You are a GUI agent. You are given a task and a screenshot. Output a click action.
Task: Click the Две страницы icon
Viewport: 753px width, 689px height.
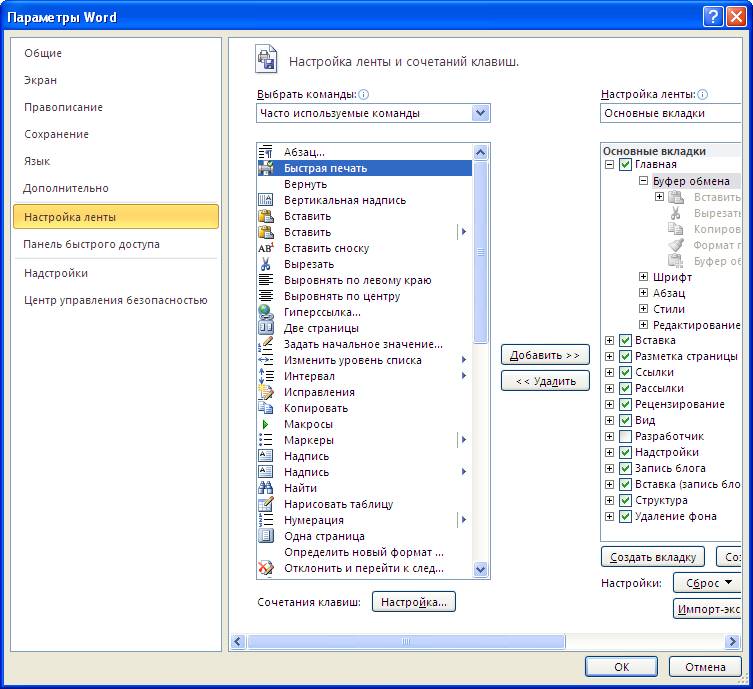266,328
